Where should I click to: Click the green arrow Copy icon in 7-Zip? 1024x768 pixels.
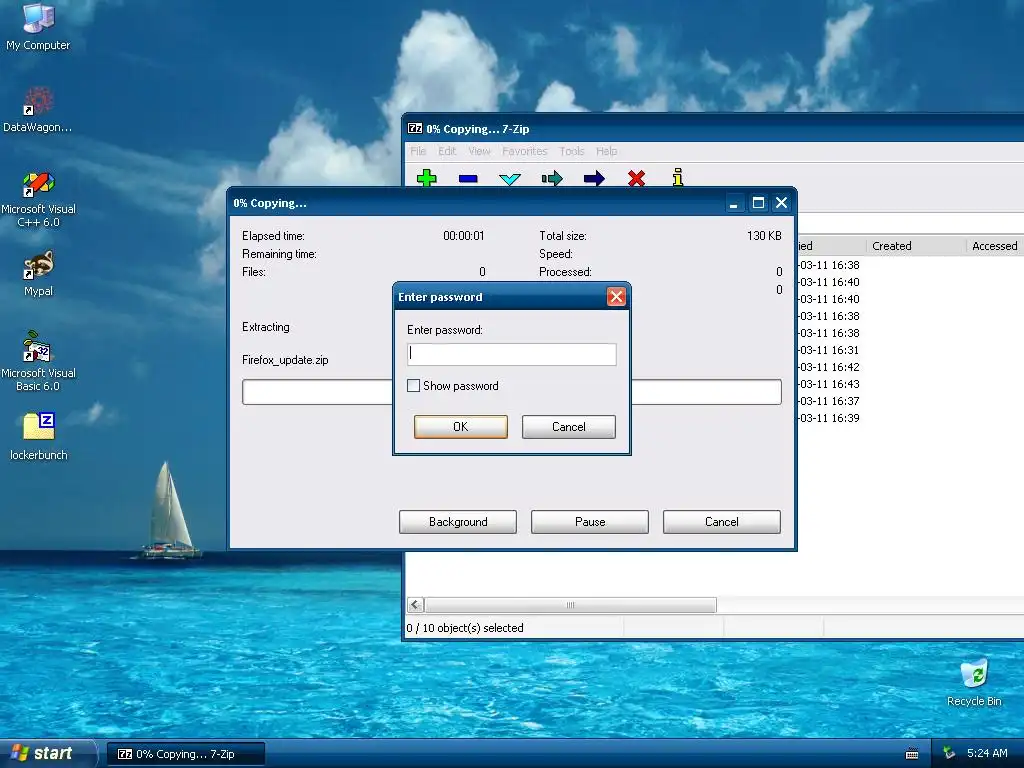click(x=552, y=178)
